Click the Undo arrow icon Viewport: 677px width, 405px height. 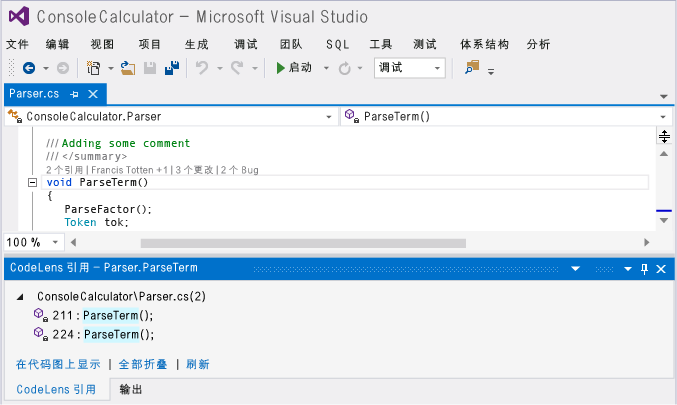202,68
